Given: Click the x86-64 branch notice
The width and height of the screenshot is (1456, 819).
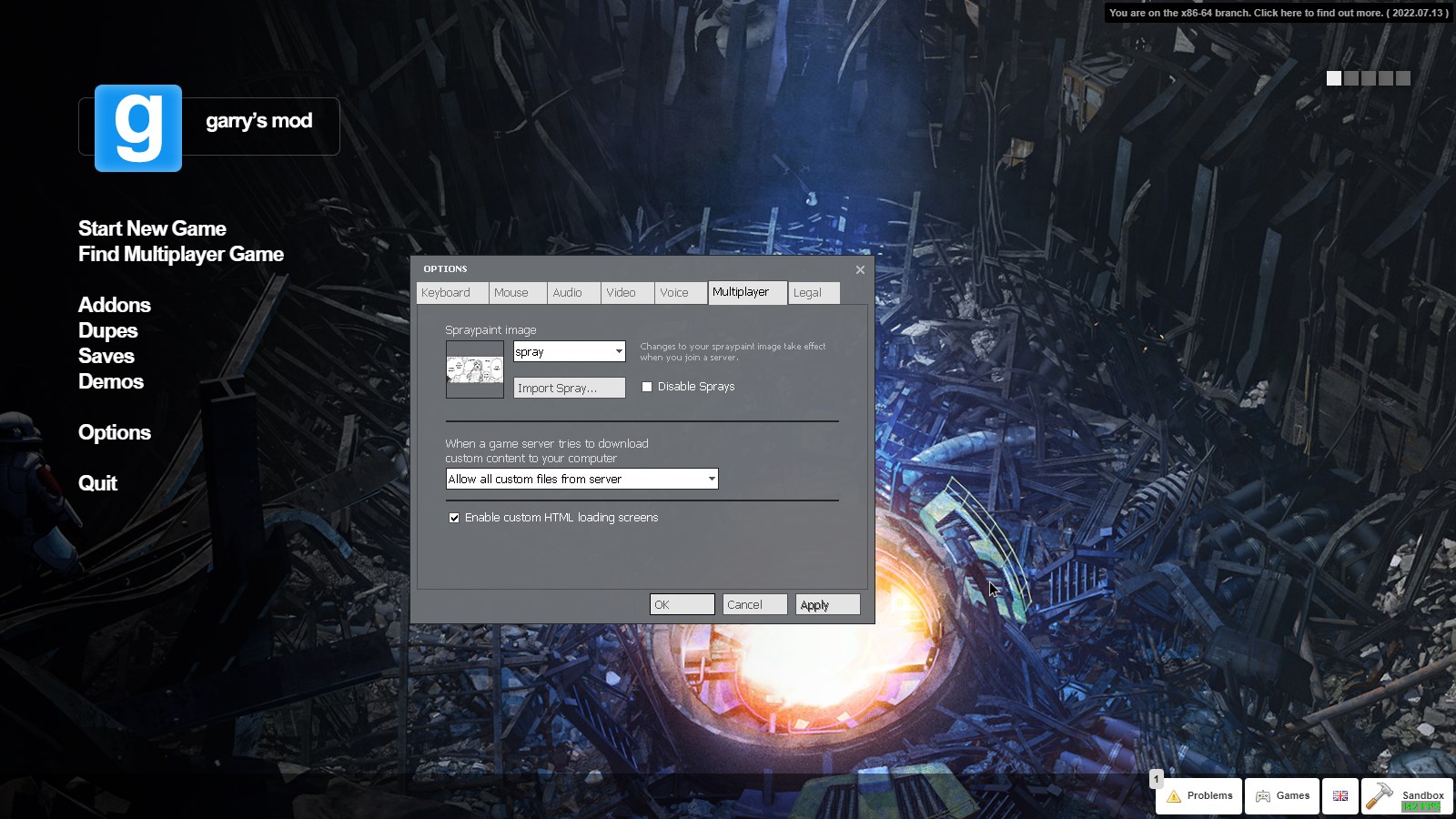Looking at the screenshot, I should (1279, 13).
